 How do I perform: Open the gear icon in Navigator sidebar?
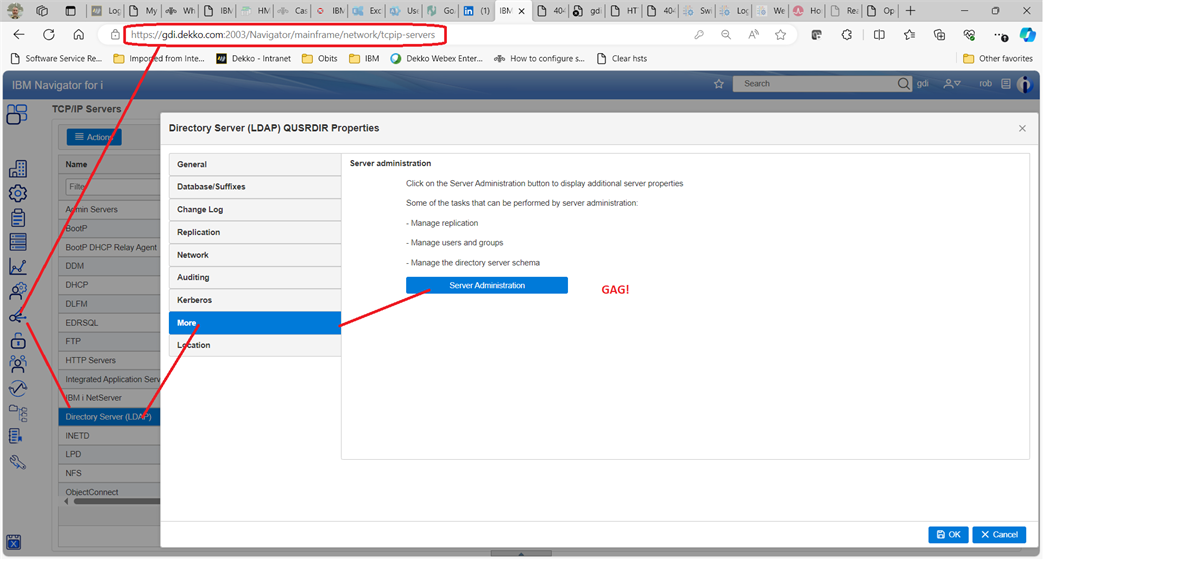[x=17, y=194]
